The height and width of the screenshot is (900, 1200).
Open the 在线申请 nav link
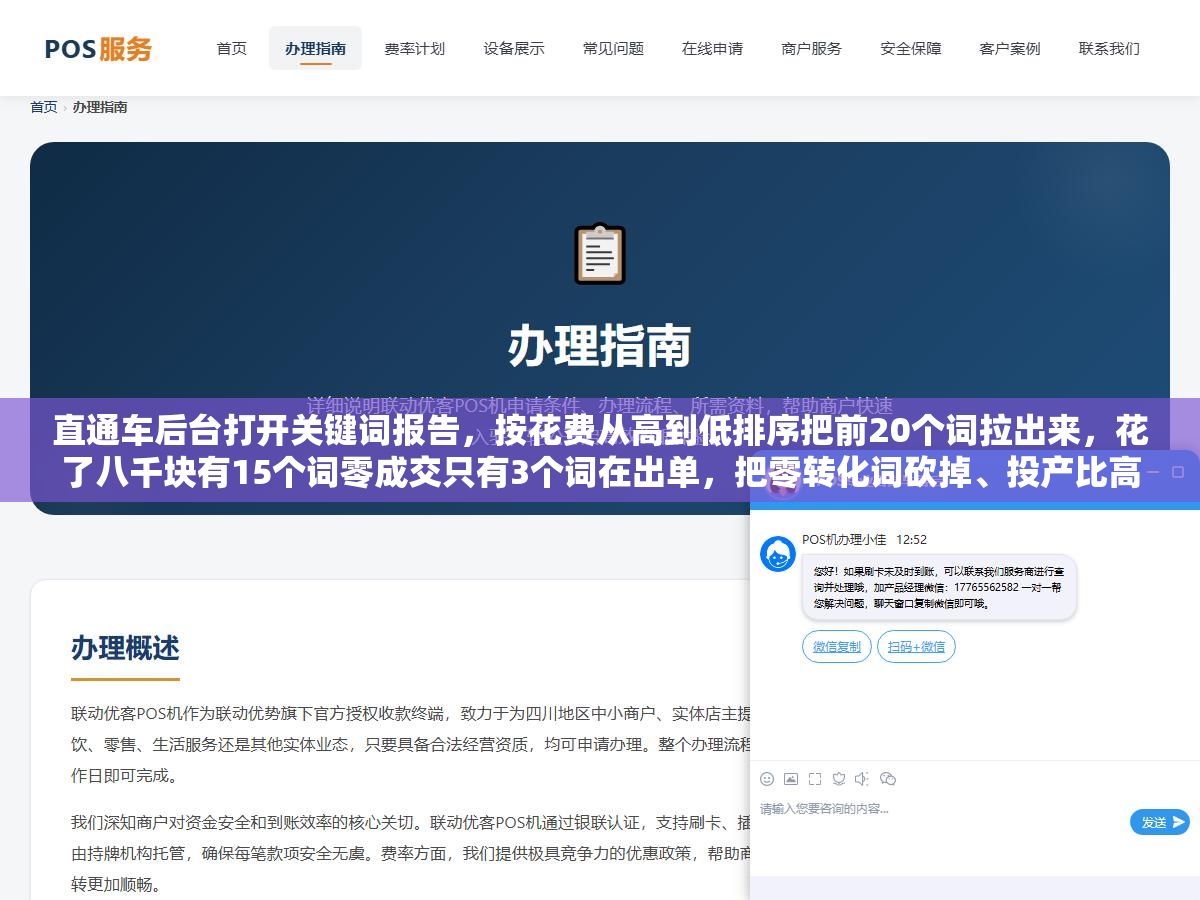tap(712, 48)
